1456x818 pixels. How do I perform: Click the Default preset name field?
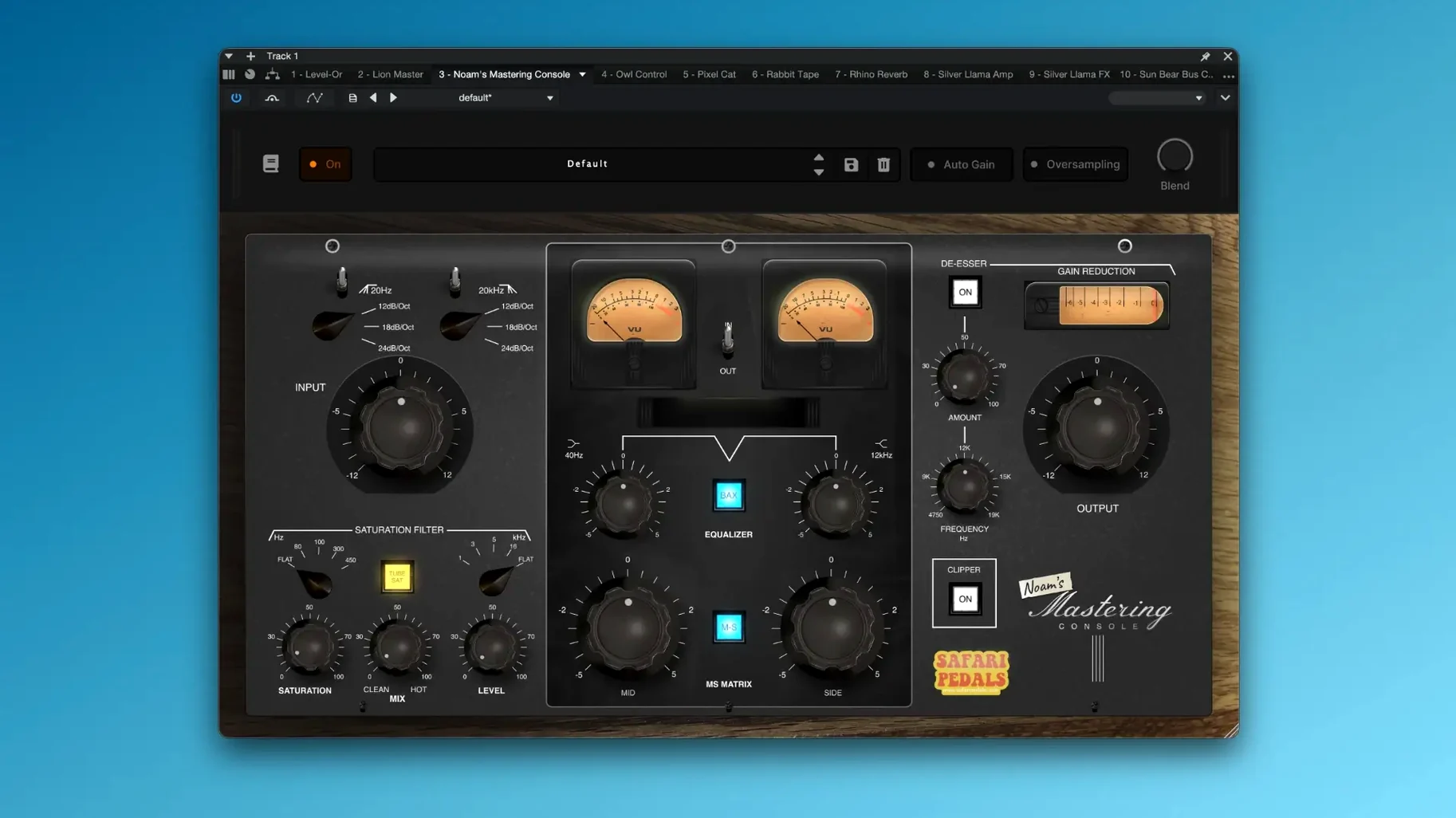[x=588, y=164]
